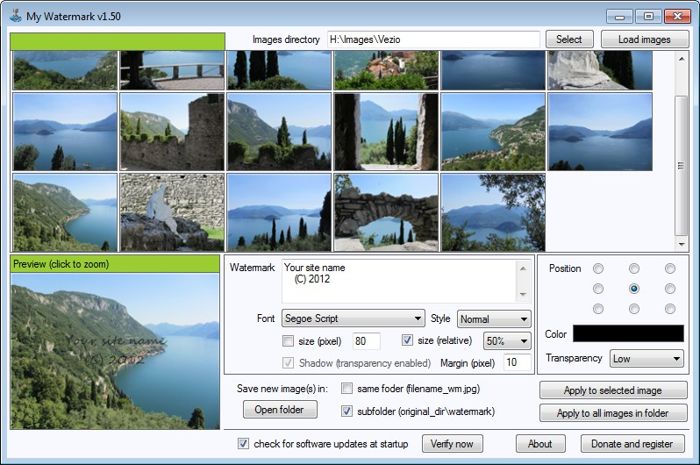
Task: Toggle check for software updates at startup
Action: 243,444
